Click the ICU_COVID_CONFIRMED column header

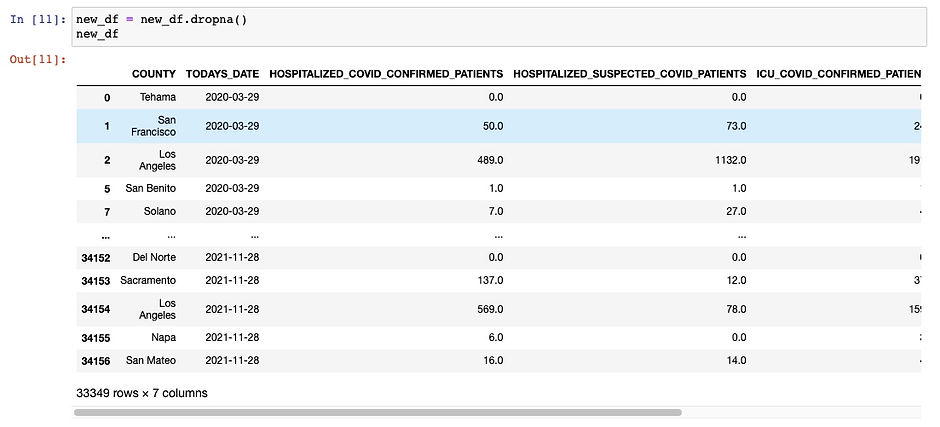click(x=839, y=74)
